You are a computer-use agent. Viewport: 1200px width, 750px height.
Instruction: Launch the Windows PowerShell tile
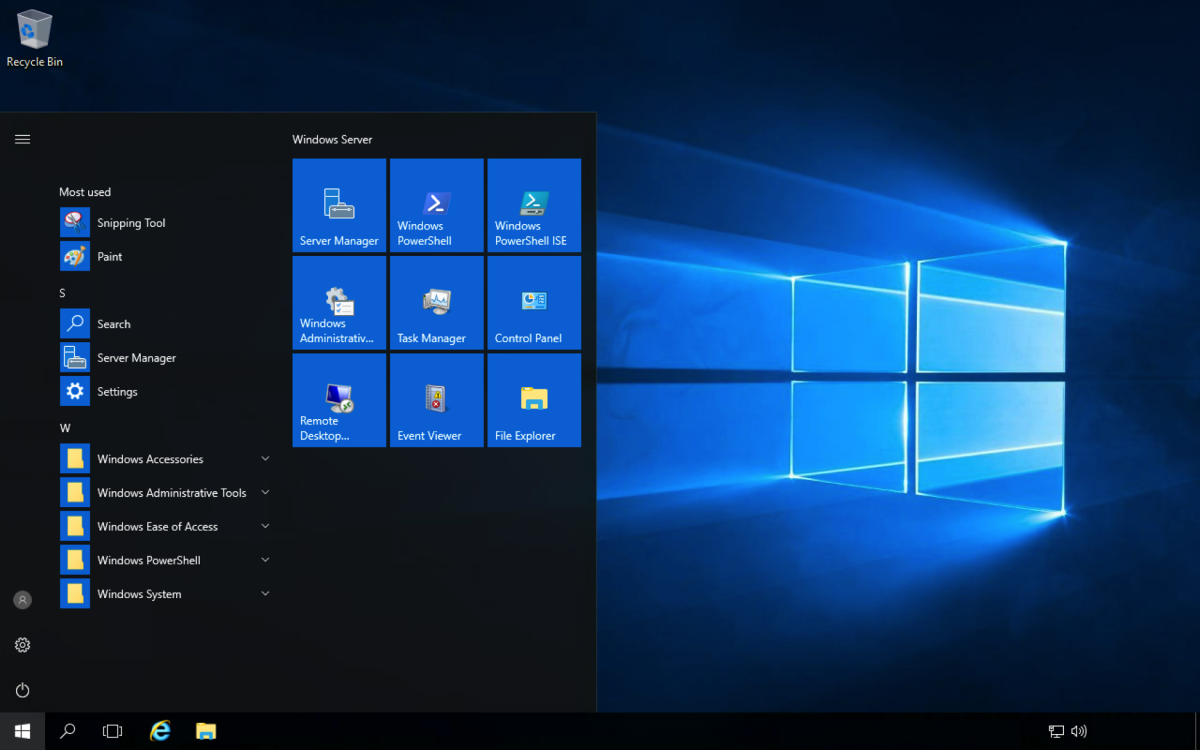(436, 205)
